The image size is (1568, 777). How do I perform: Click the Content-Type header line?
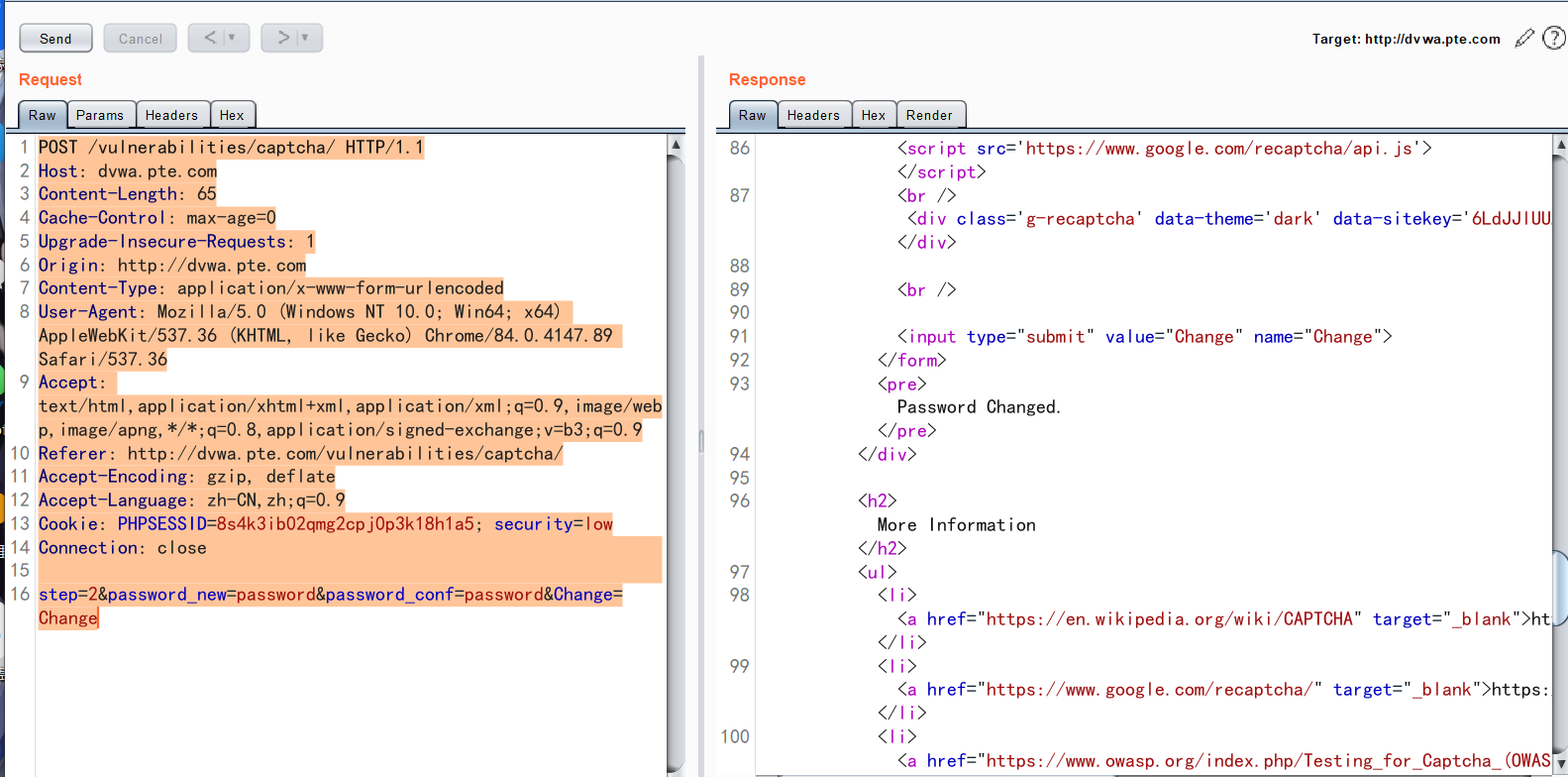point(270,288)
